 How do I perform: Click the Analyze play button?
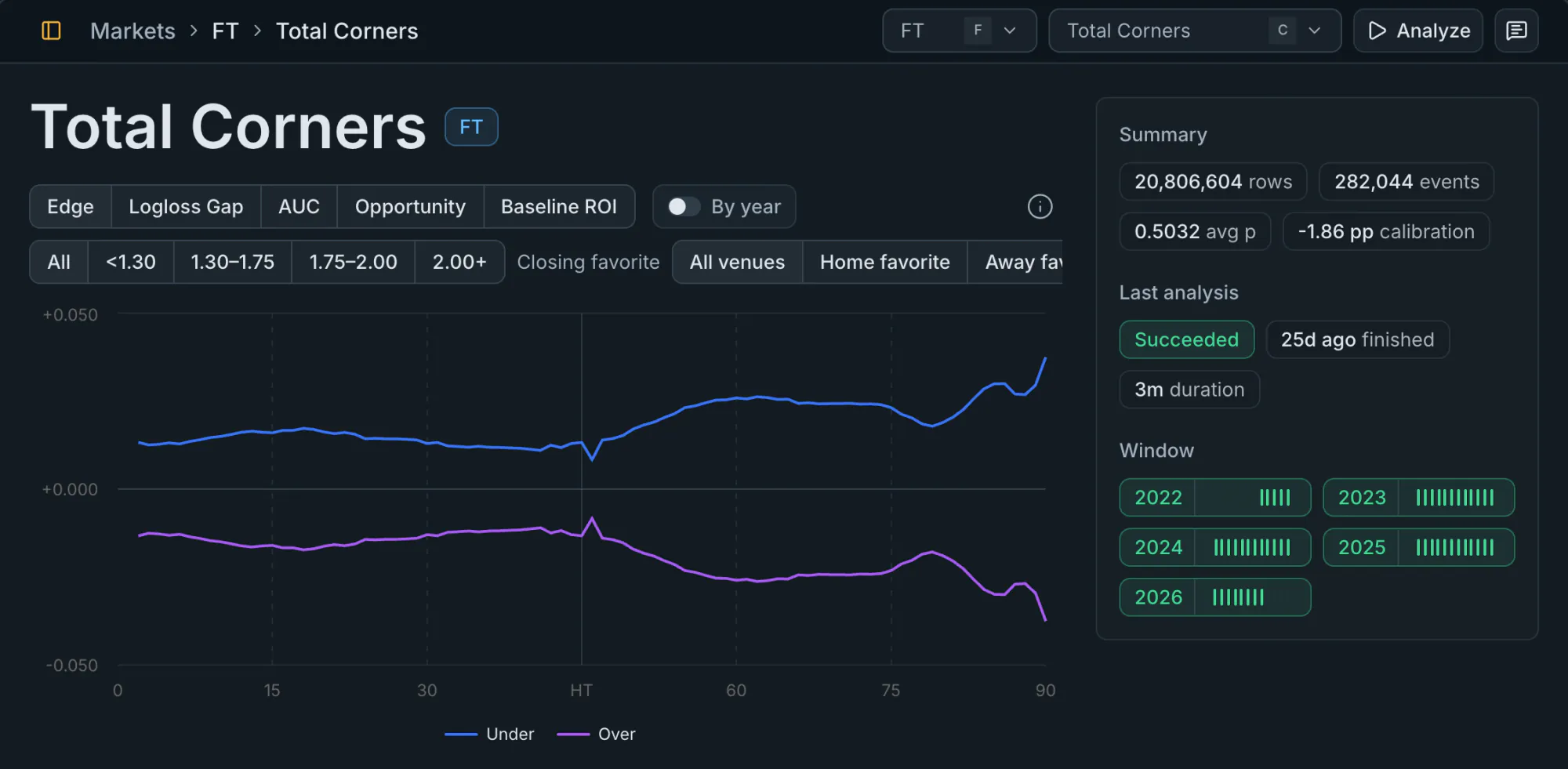pyautogui.click(x=1418, y=31)
